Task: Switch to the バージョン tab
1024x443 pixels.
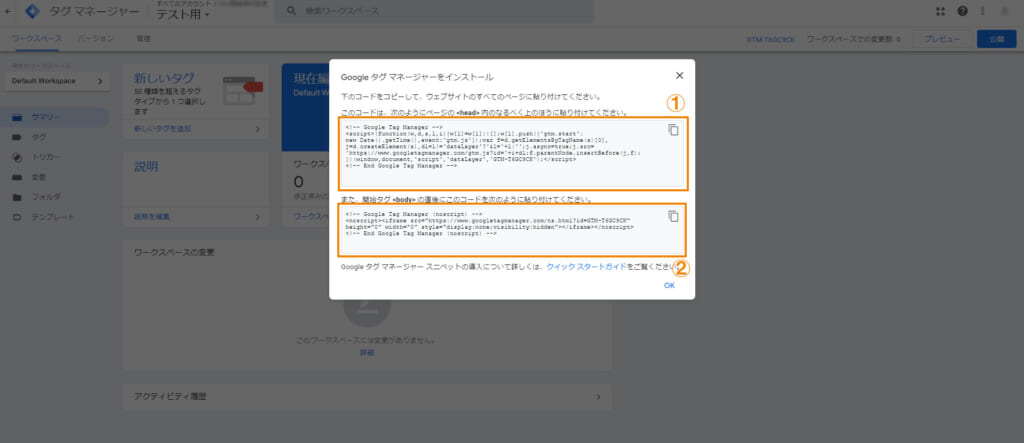Action: click(x=95, y=39)
